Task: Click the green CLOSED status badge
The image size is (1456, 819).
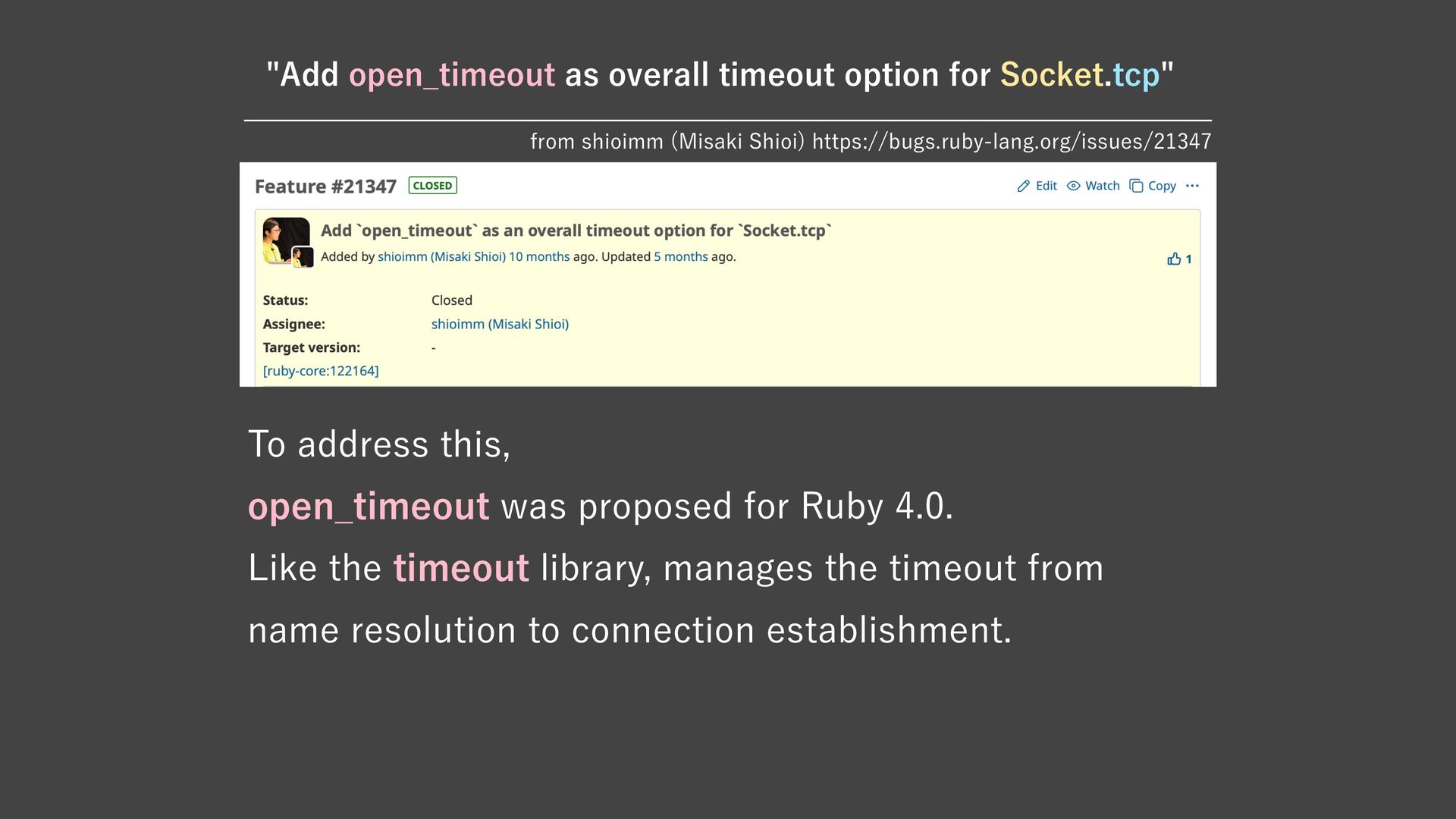Action: pyautogui.click(x=432, y=186)
